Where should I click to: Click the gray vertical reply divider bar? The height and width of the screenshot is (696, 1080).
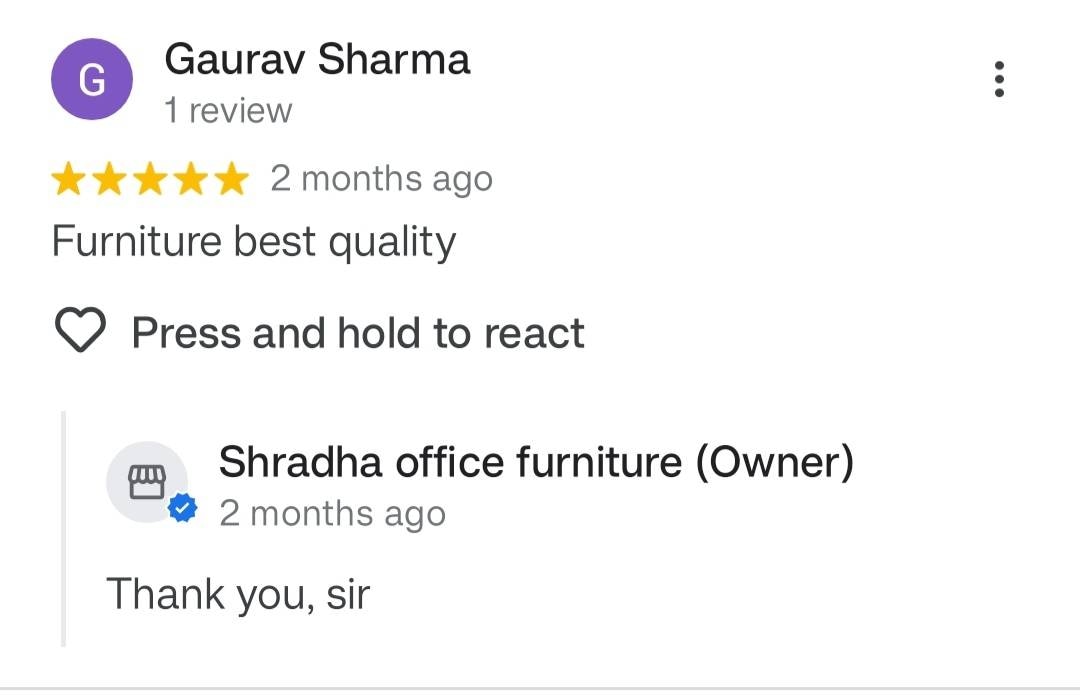63,528
